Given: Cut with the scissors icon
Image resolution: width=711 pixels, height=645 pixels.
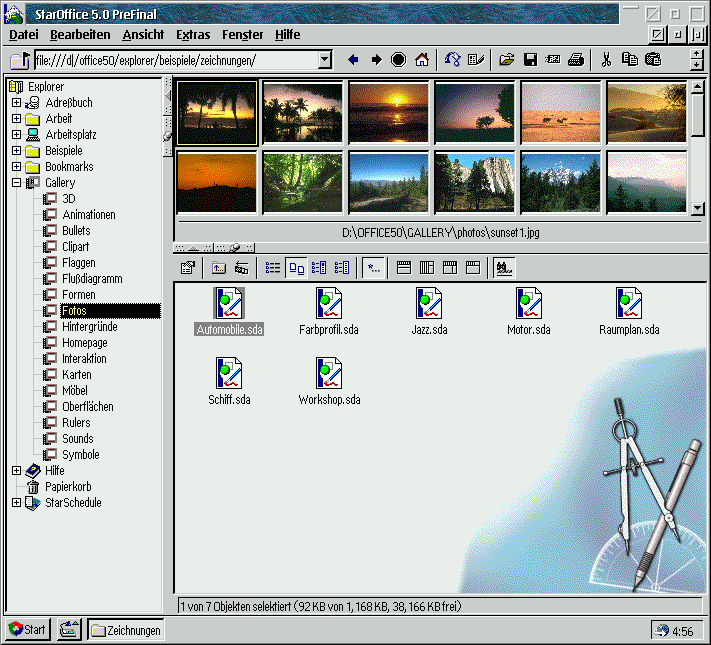Looking at the screenshot, I should pyautogui.click(x=606, y=59).
